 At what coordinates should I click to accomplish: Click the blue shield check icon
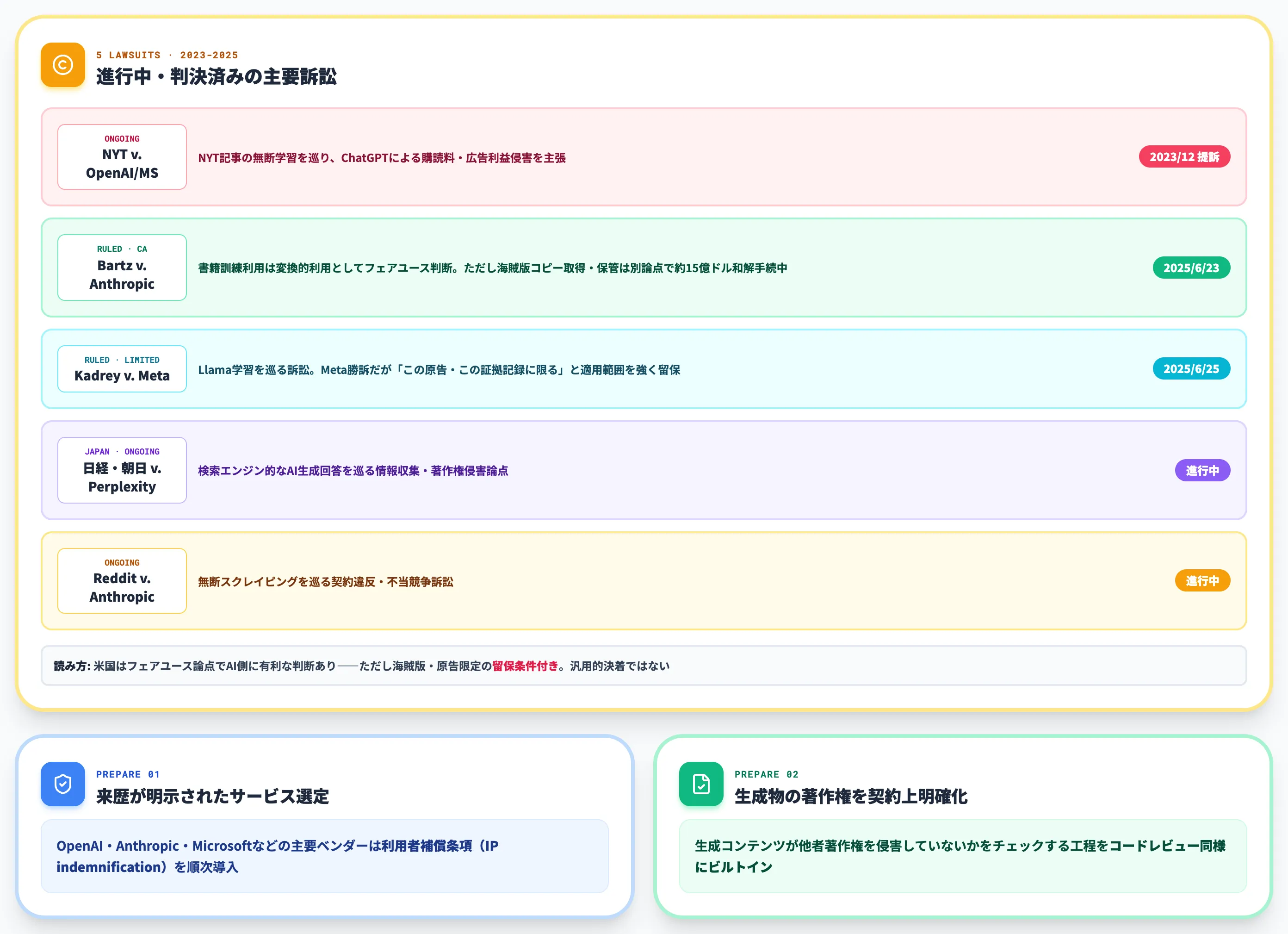tap(62, 784)
